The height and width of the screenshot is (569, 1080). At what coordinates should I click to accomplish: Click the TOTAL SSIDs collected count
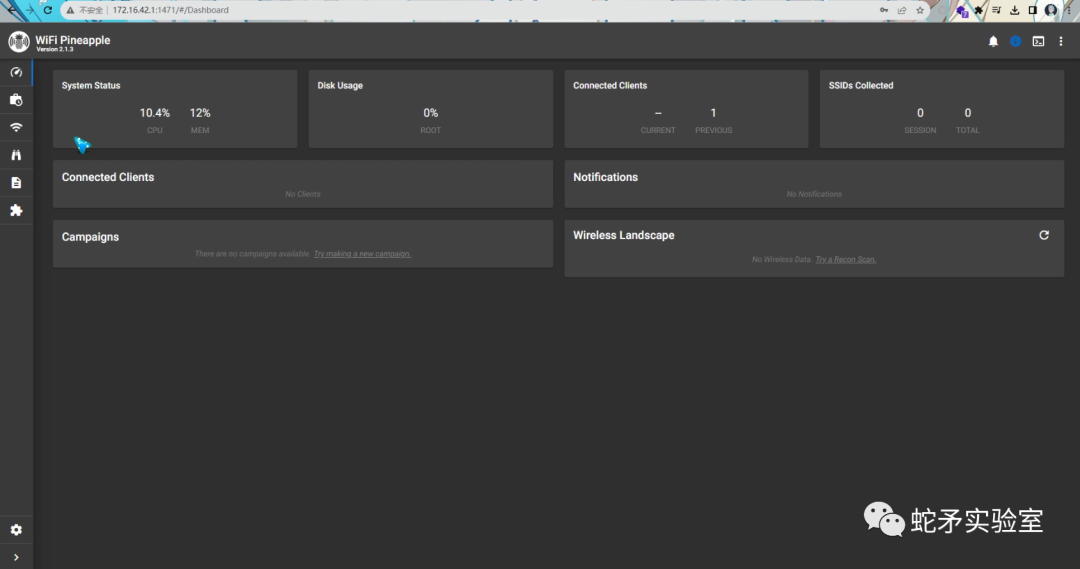[968, 113]
